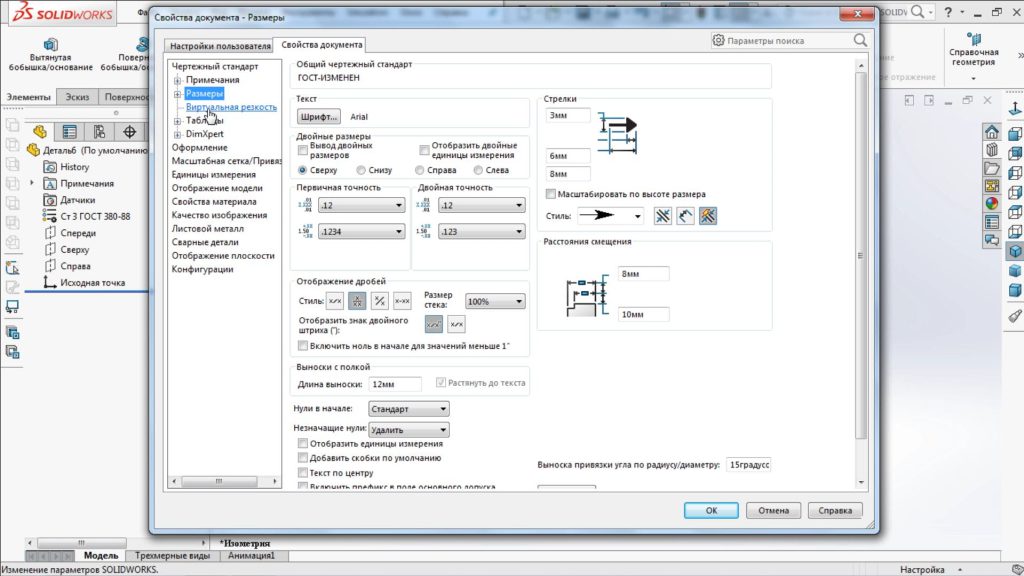Viewport: 1024px width, 576px height.
Task: Click the History folder icon
Action: 50,167
